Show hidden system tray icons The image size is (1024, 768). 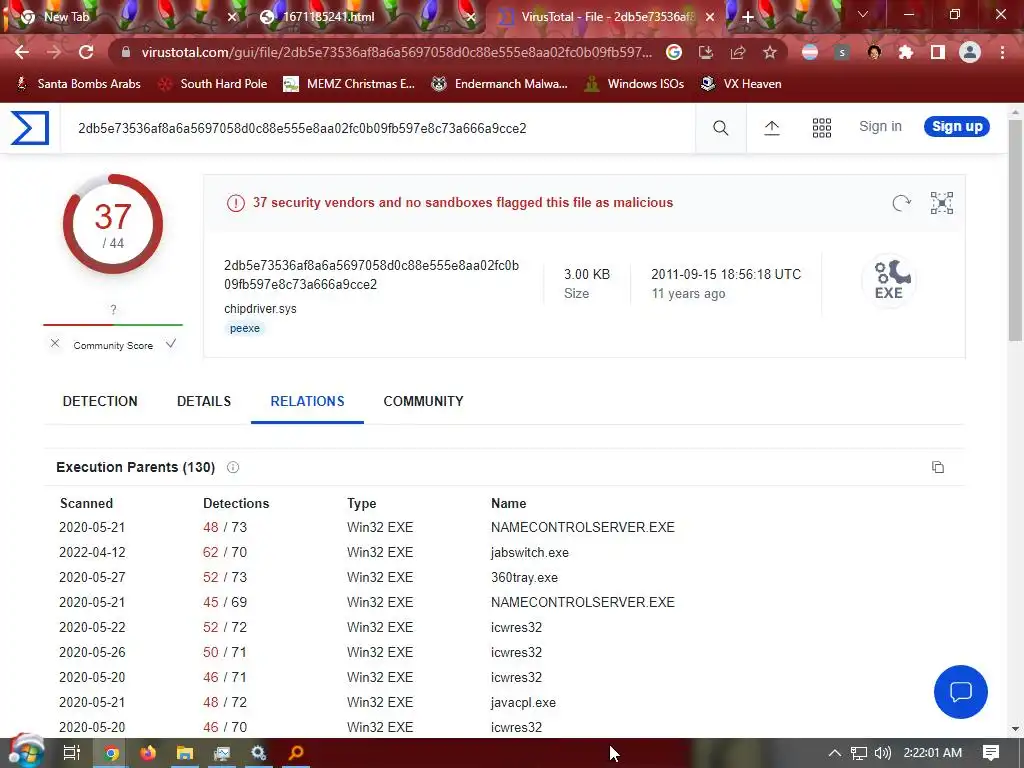click(x=835, y=753)
